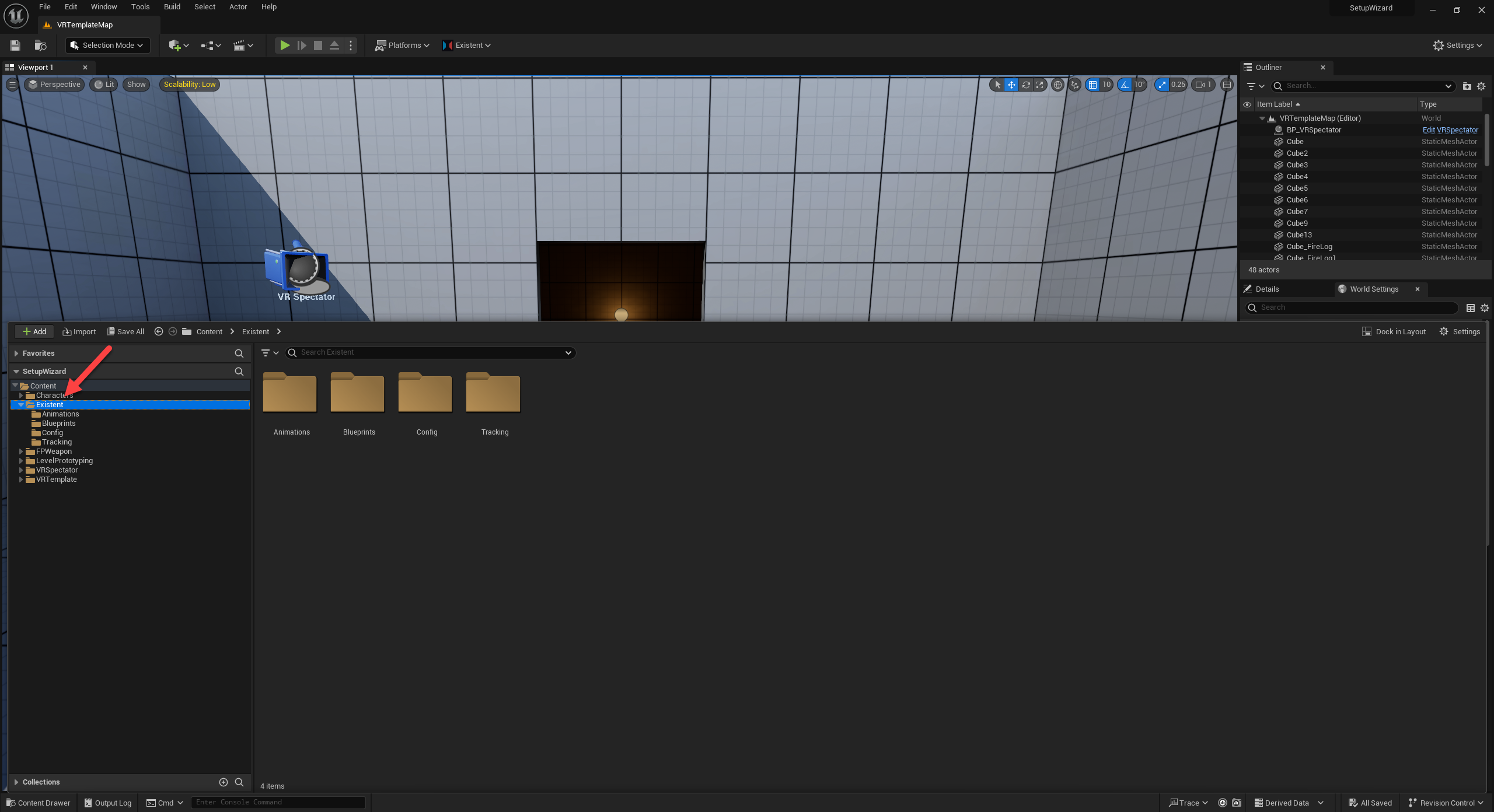
Task: Click add collection plus icon
Action: coord(223,782)
